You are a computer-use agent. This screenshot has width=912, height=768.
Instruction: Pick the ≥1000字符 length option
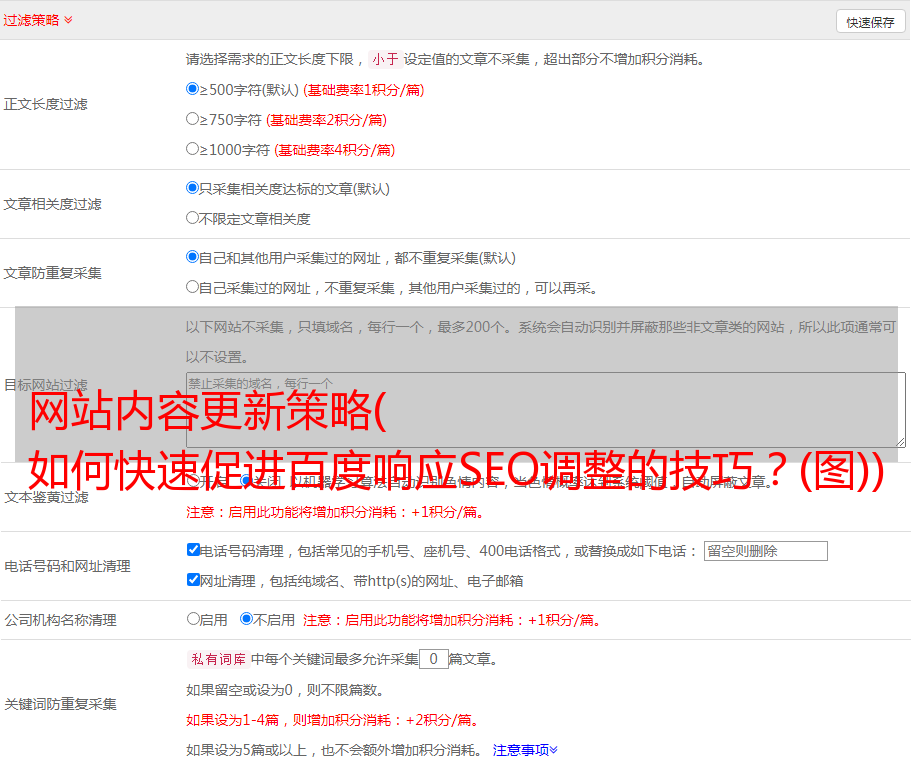click(x=193, y=149)
